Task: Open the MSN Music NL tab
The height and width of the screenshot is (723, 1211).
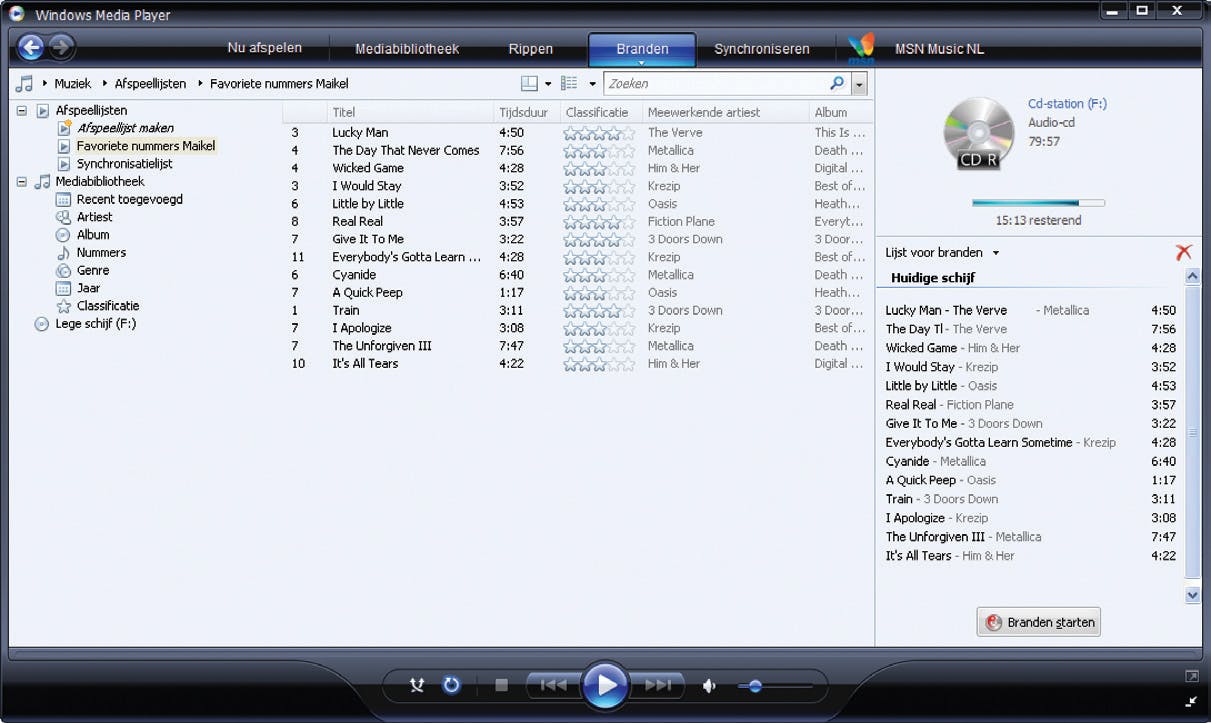Action: tap(939, 49)
